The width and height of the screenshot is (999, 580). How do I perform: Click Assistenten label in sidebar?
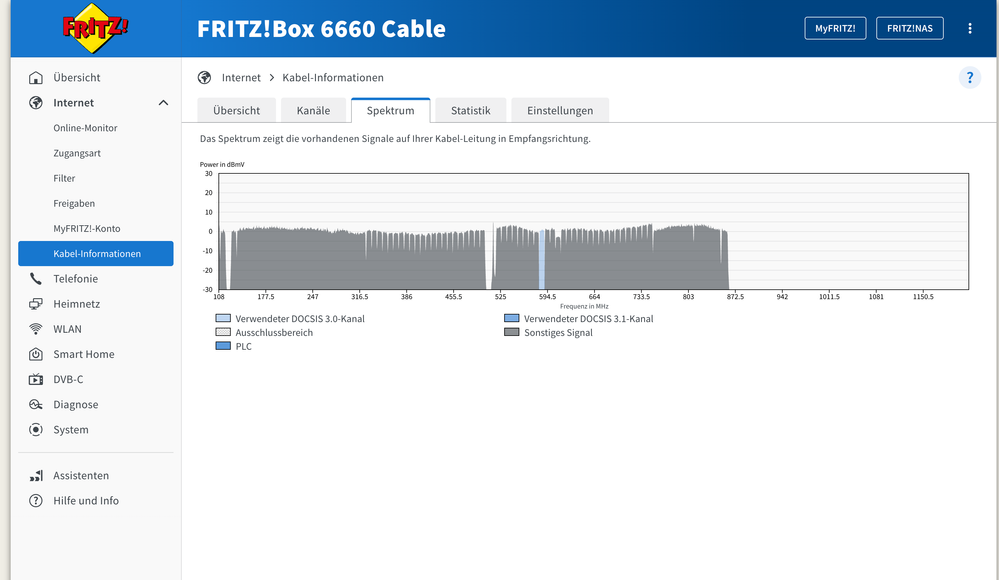(x=81, y=475)
